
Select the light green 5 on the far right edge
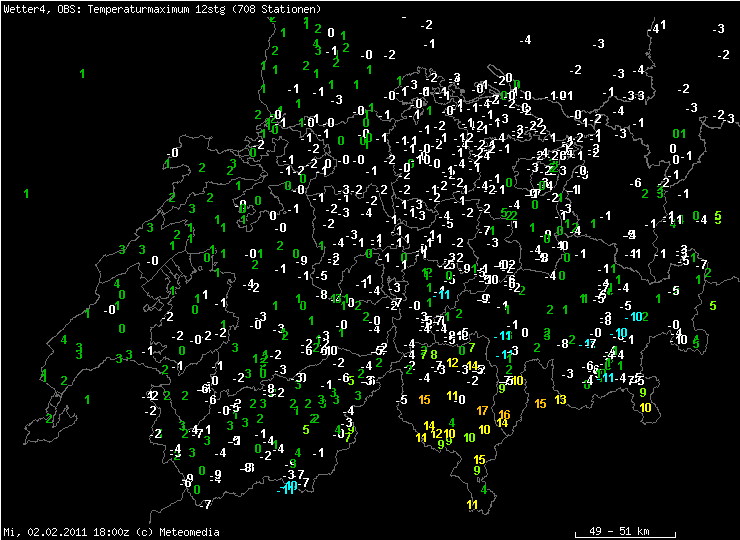point(713,304)
